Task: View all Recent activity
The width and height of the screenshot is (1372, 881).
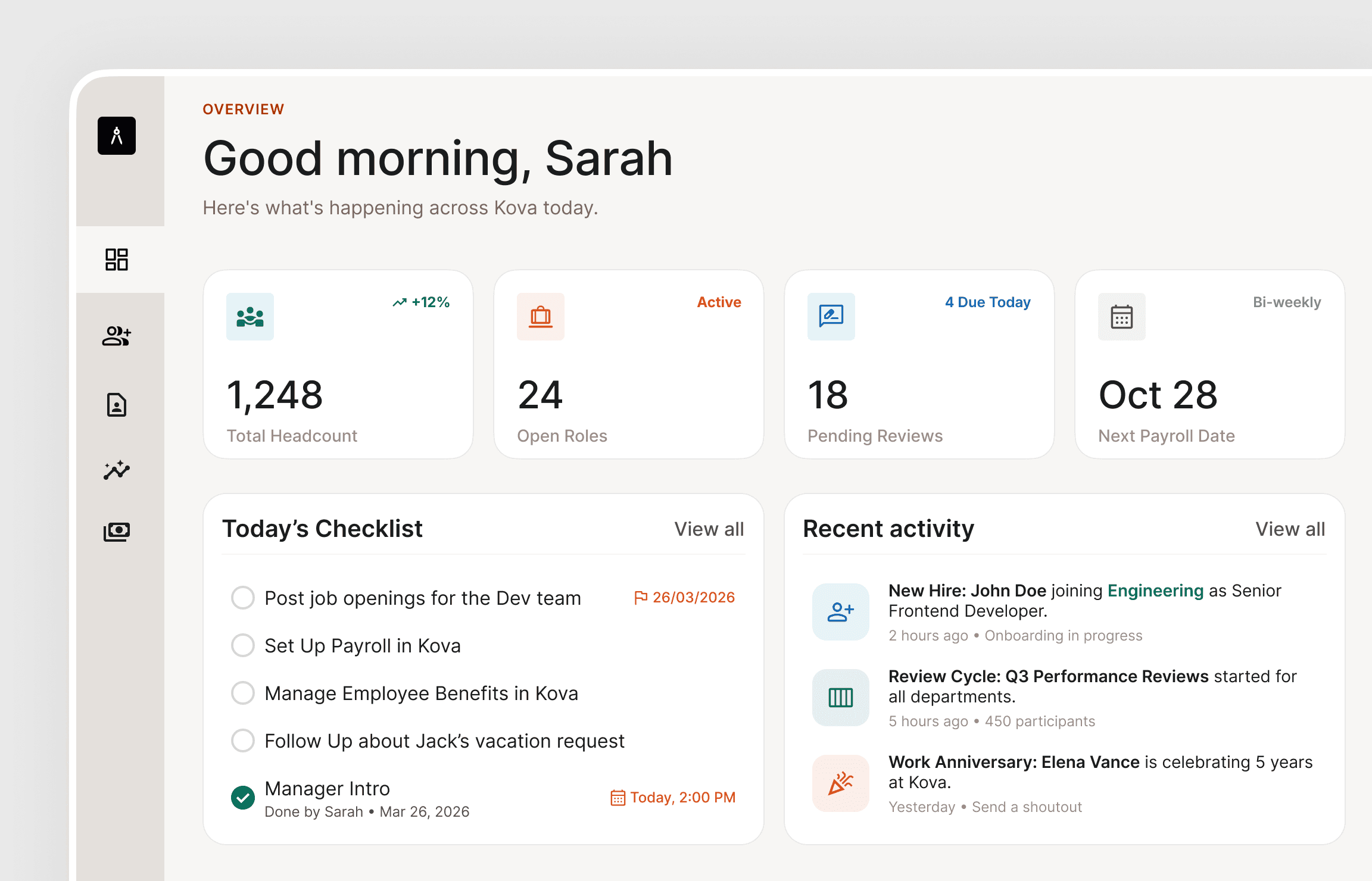Action: (x=1290, y=529)
